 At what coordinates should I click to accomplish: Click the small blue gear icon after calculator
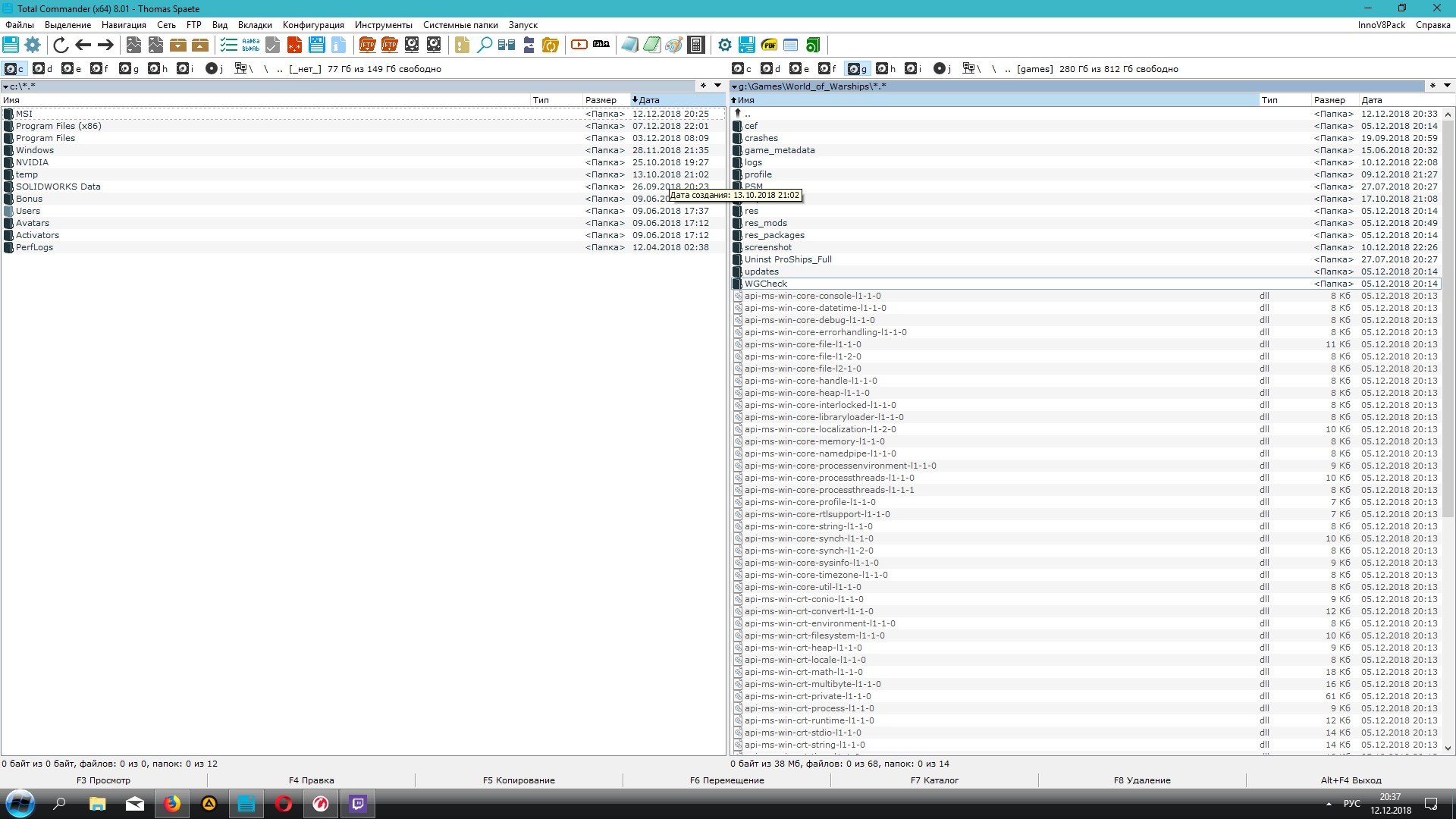725,45
